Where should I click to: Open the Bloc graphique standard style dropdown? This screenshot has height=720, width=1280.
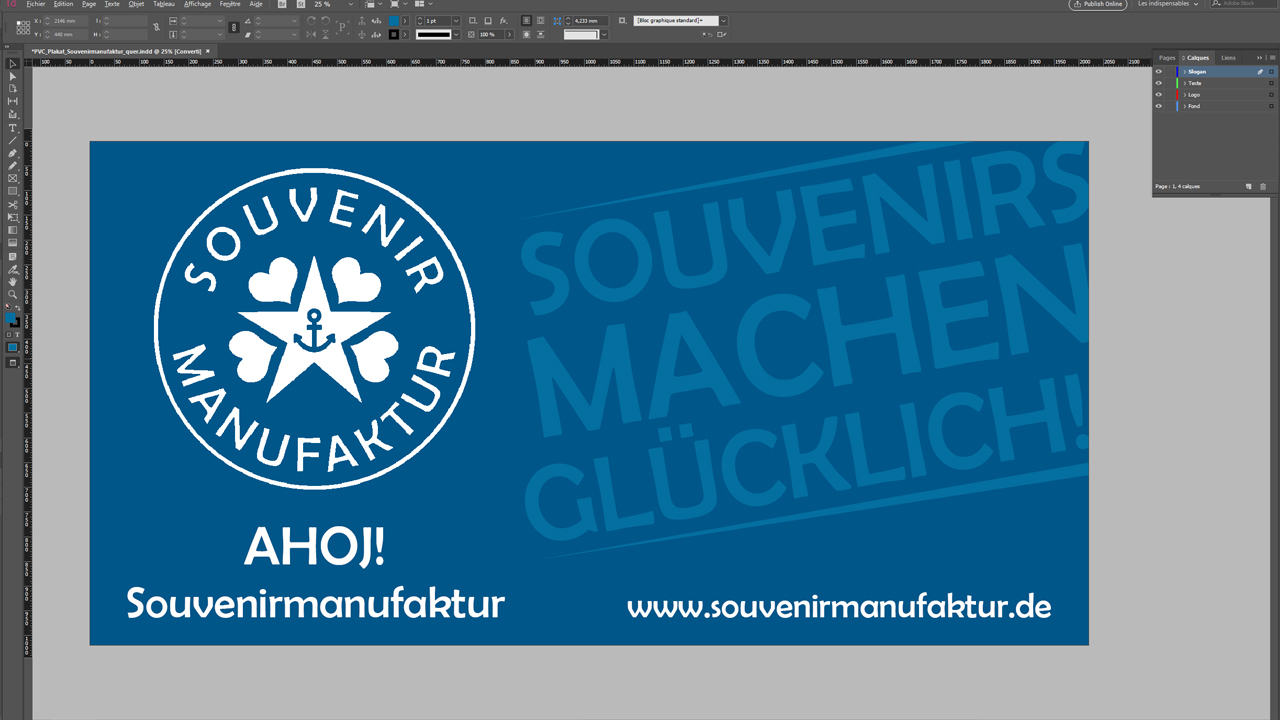point(724,20)
